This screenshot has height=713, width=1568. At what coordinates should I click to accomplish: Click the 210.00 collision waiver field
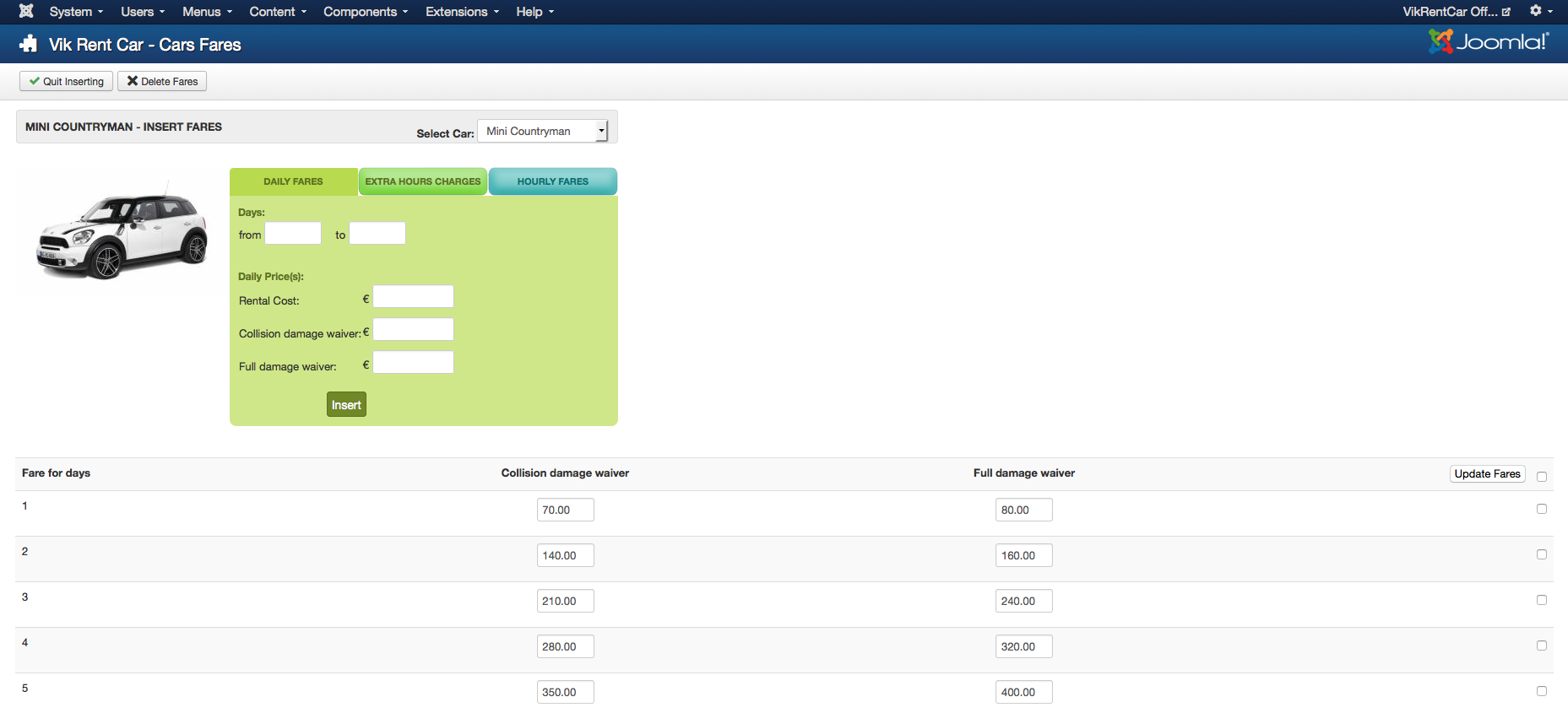click(x=566, y=601)
